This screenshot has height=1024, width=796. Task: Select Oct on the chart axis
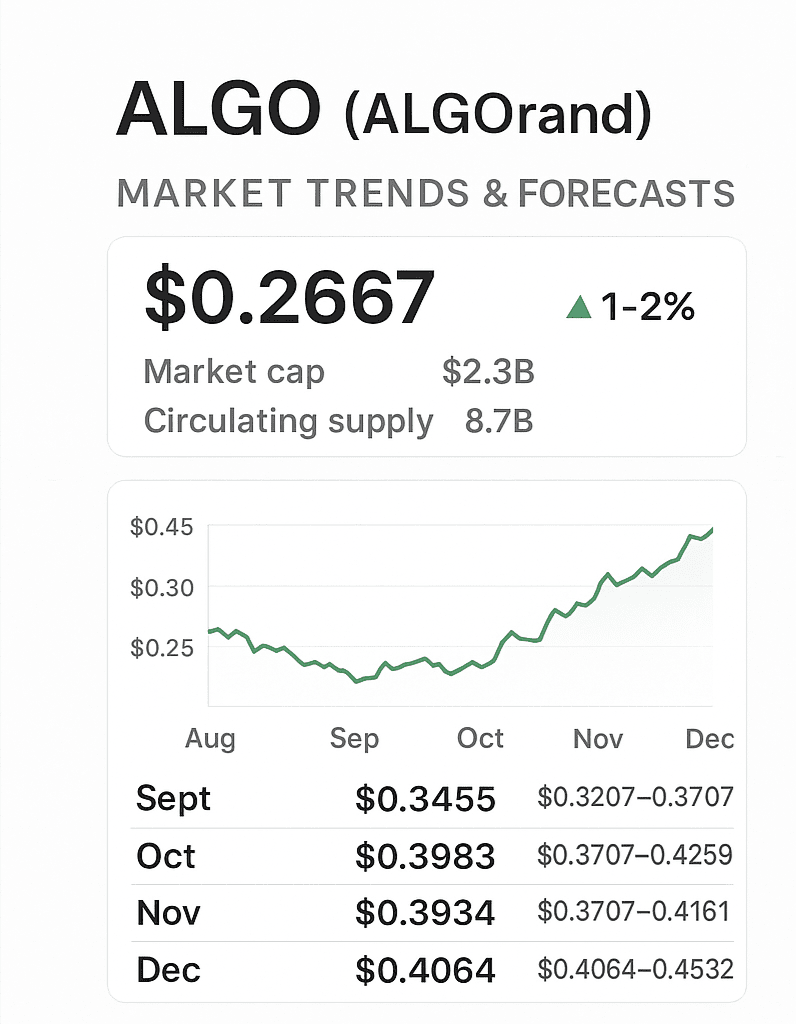coord(480,739)
